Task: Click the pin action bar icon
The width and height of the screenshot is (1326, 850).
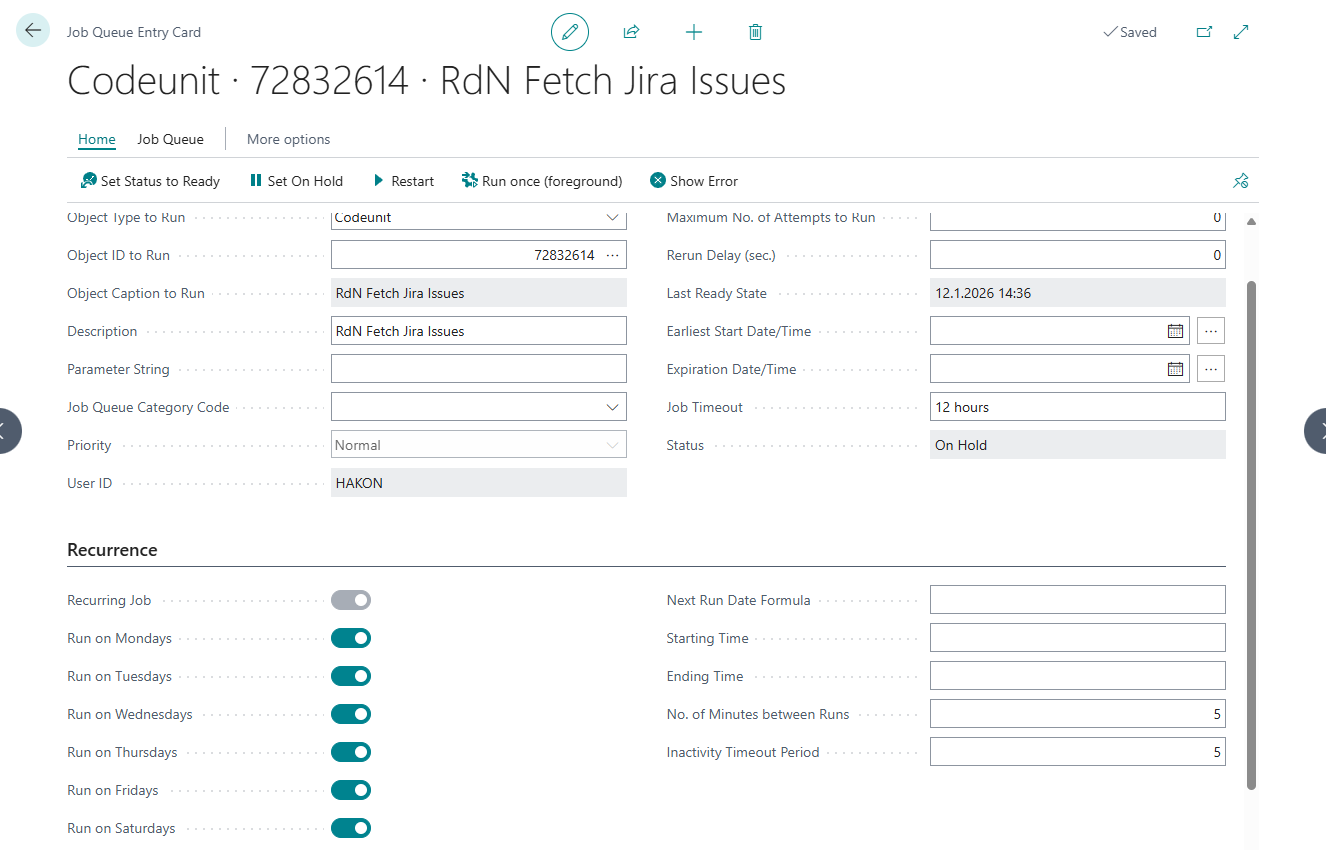Action: coord(1241,181)
